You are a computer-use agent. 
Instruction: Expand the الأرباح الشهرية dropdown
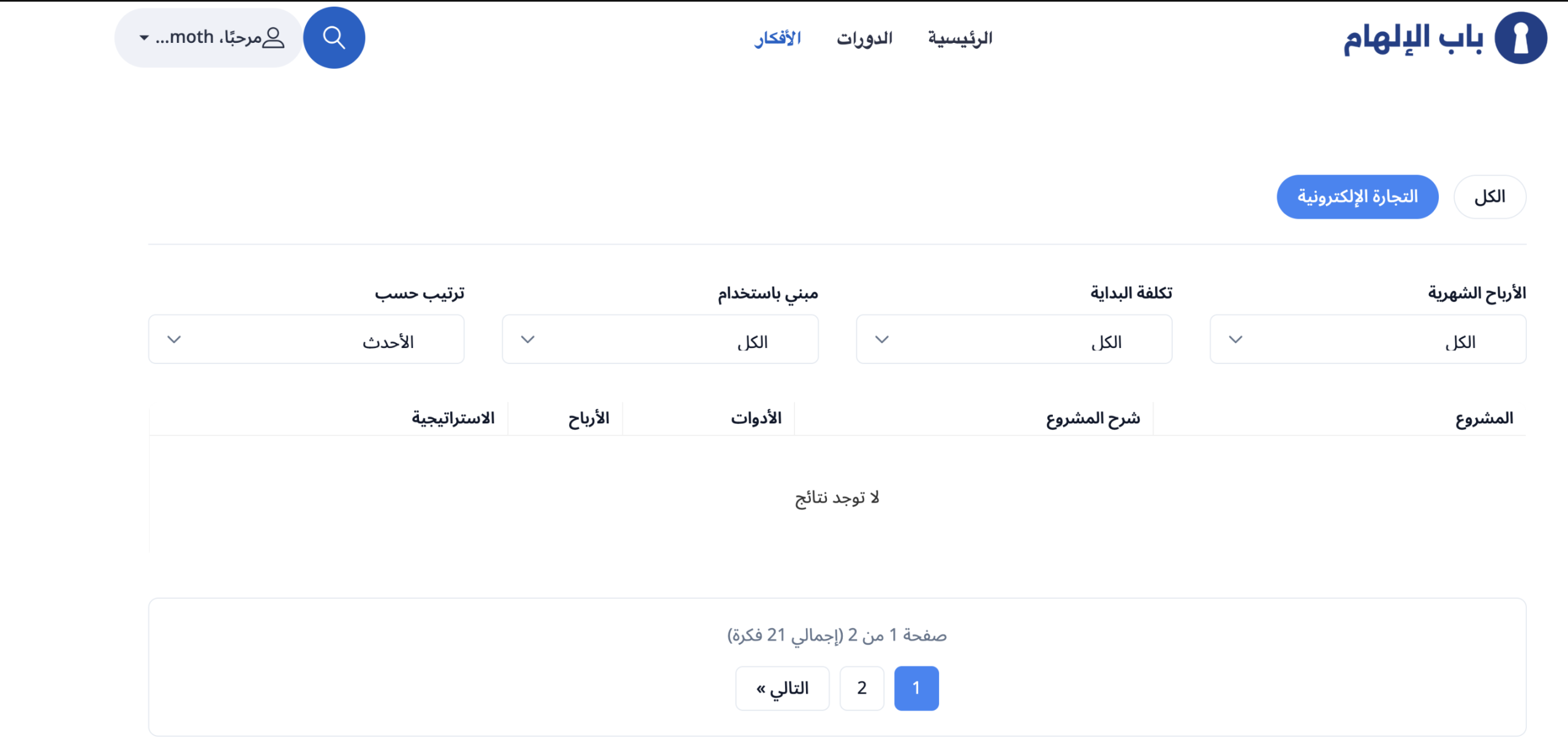coord(1368,339)
